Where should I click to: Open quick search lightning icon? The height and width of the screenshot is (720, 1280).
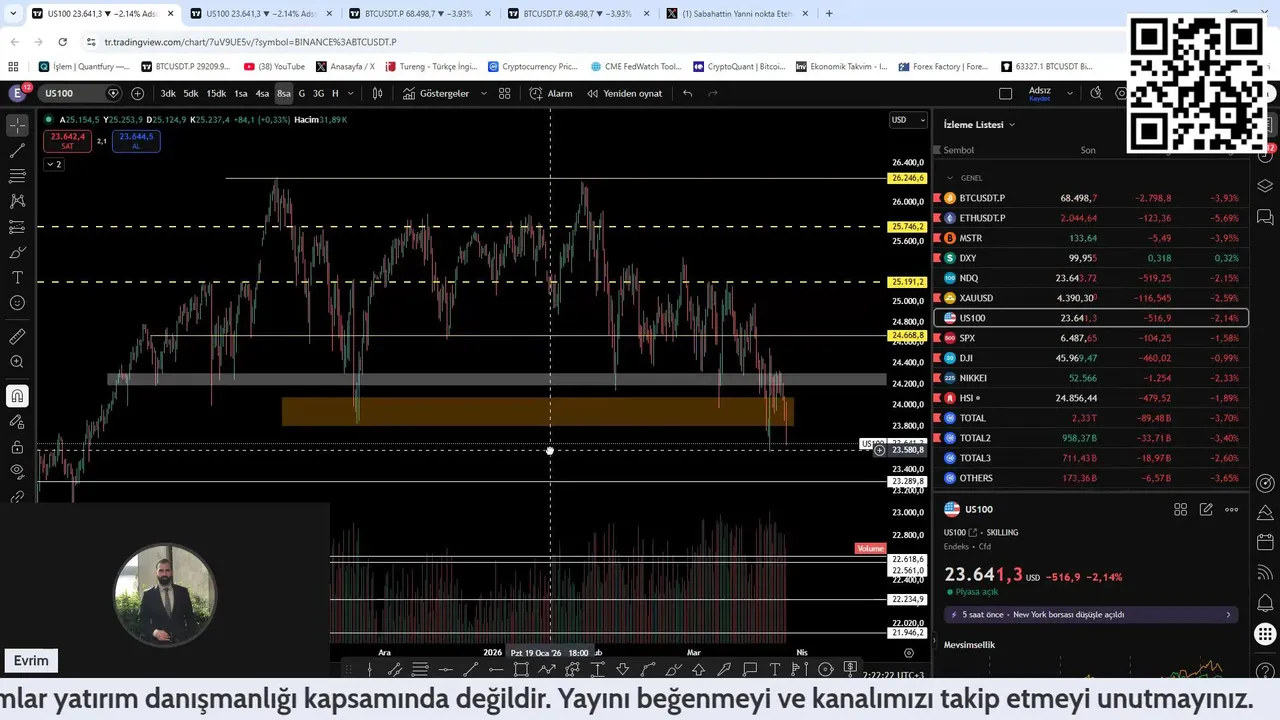point(1096,93)
